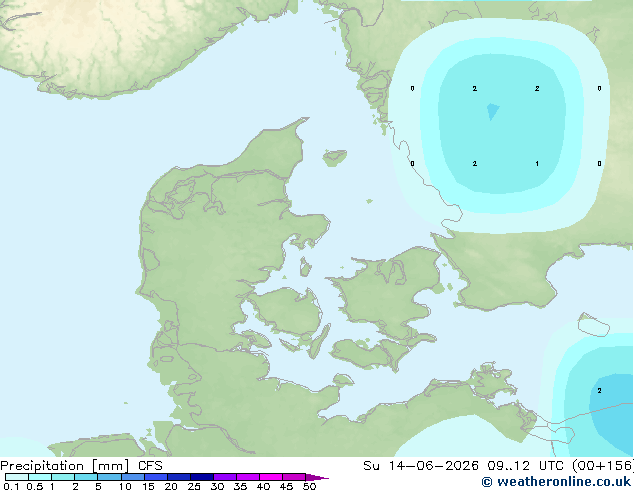Click the over-50 arrow tip of legend
This screenshot has width=634, height=490.
click(317, 477)
